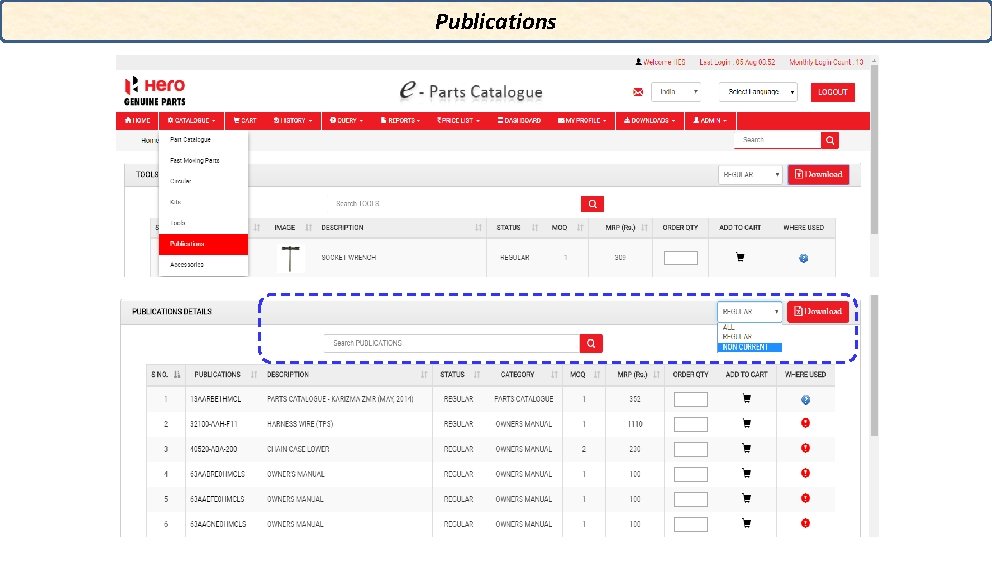Click the Search TOOLS magnifier button
992x567 pixels.
(x=592, y=204)
